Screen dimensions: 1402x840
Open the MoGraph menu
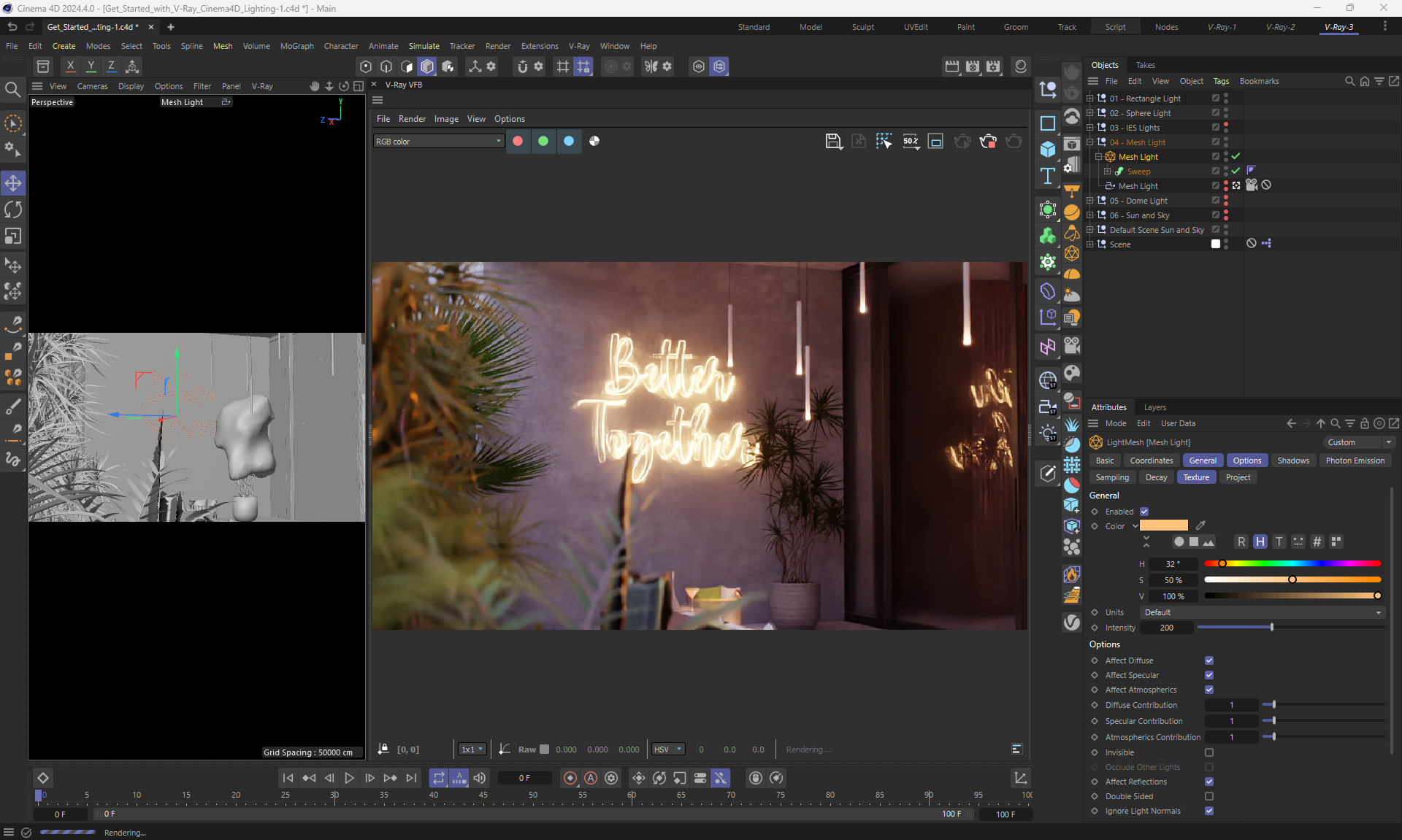click(296, 46)
